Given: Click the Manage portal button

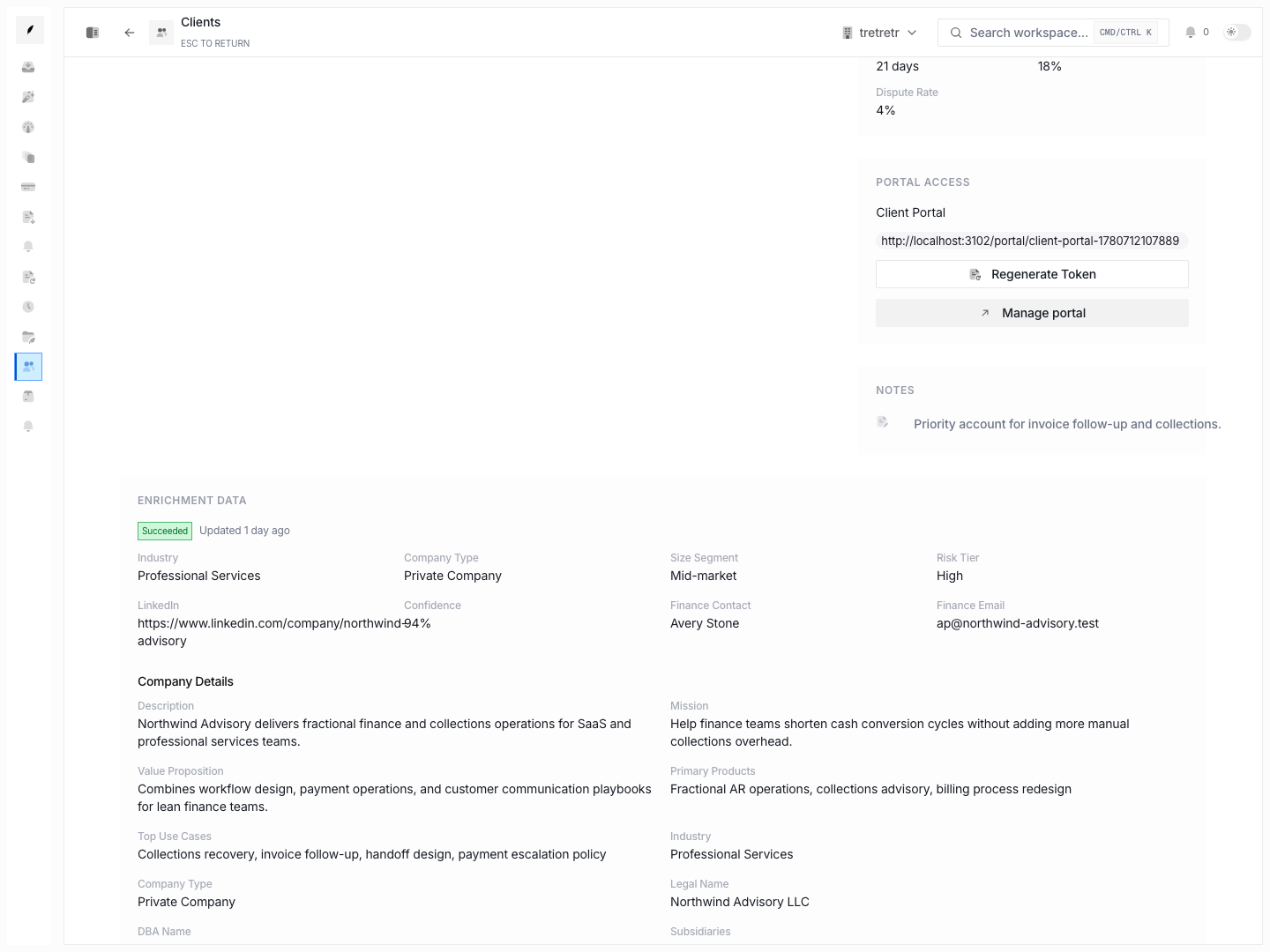Looking at the screenshot, I should tap(1032, 313).
